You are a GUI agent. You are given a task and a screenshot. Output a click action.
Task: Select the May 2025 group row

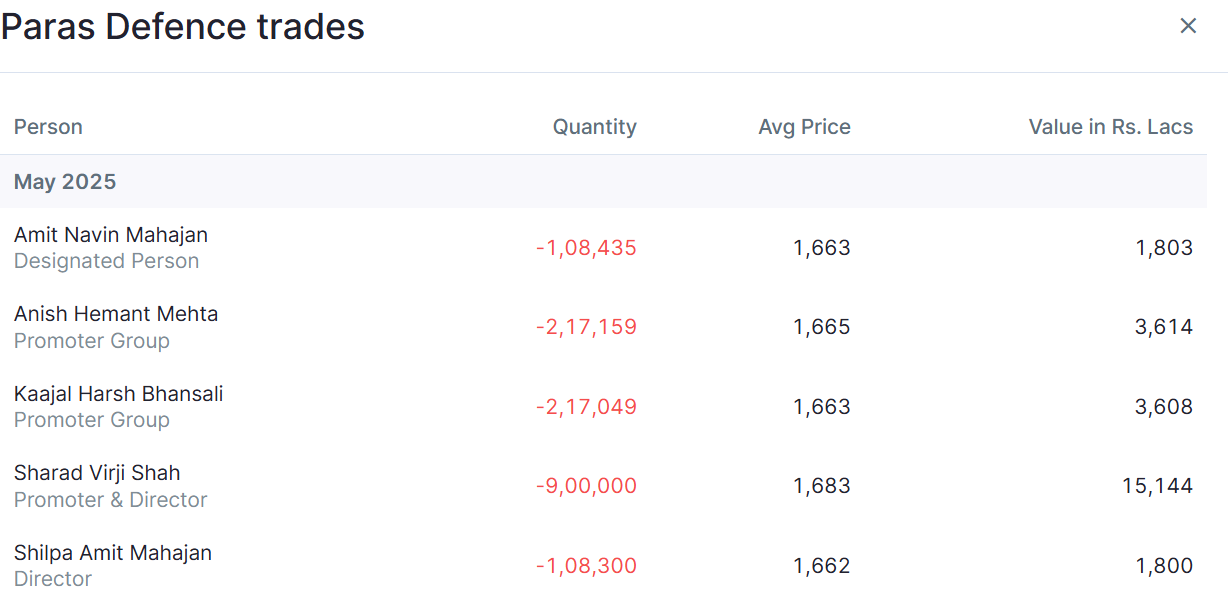(603, 181)
